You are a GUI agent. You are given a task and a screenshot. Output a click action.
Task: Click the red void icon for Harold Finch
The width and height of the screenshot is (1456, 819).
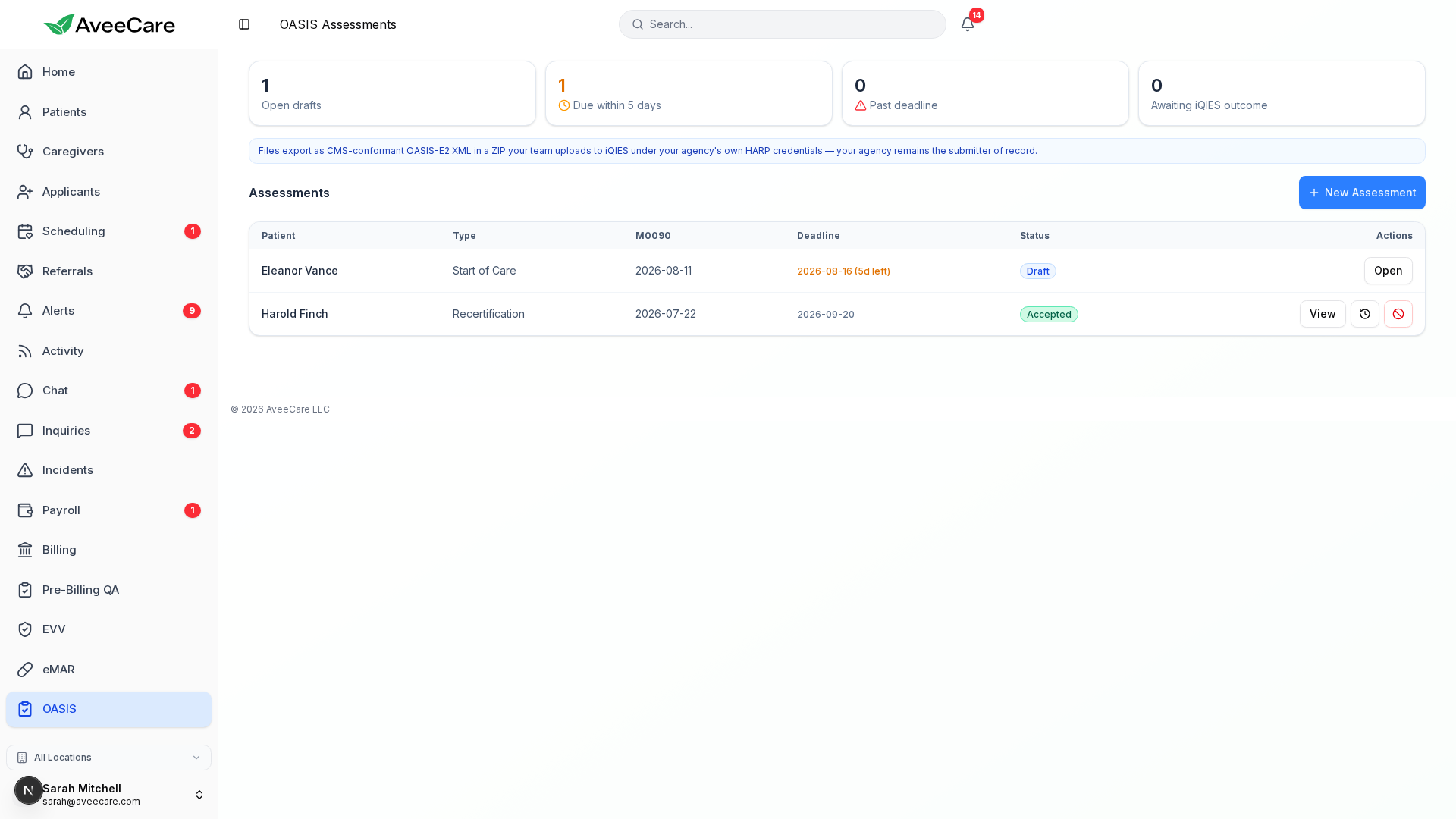(x=1398, y=314)
